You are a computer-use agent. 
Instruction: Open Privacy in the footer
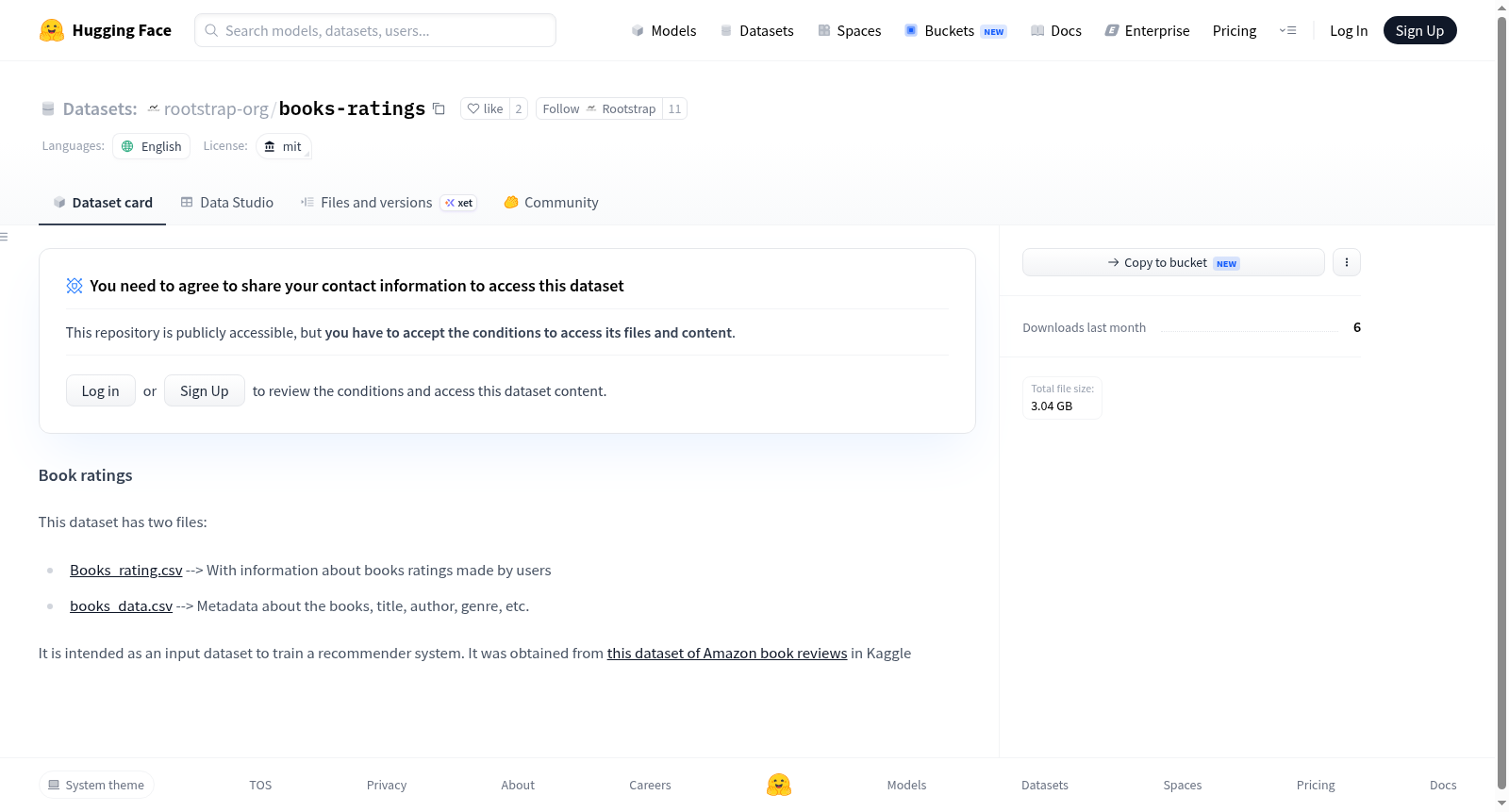click(x=387, y=785)
